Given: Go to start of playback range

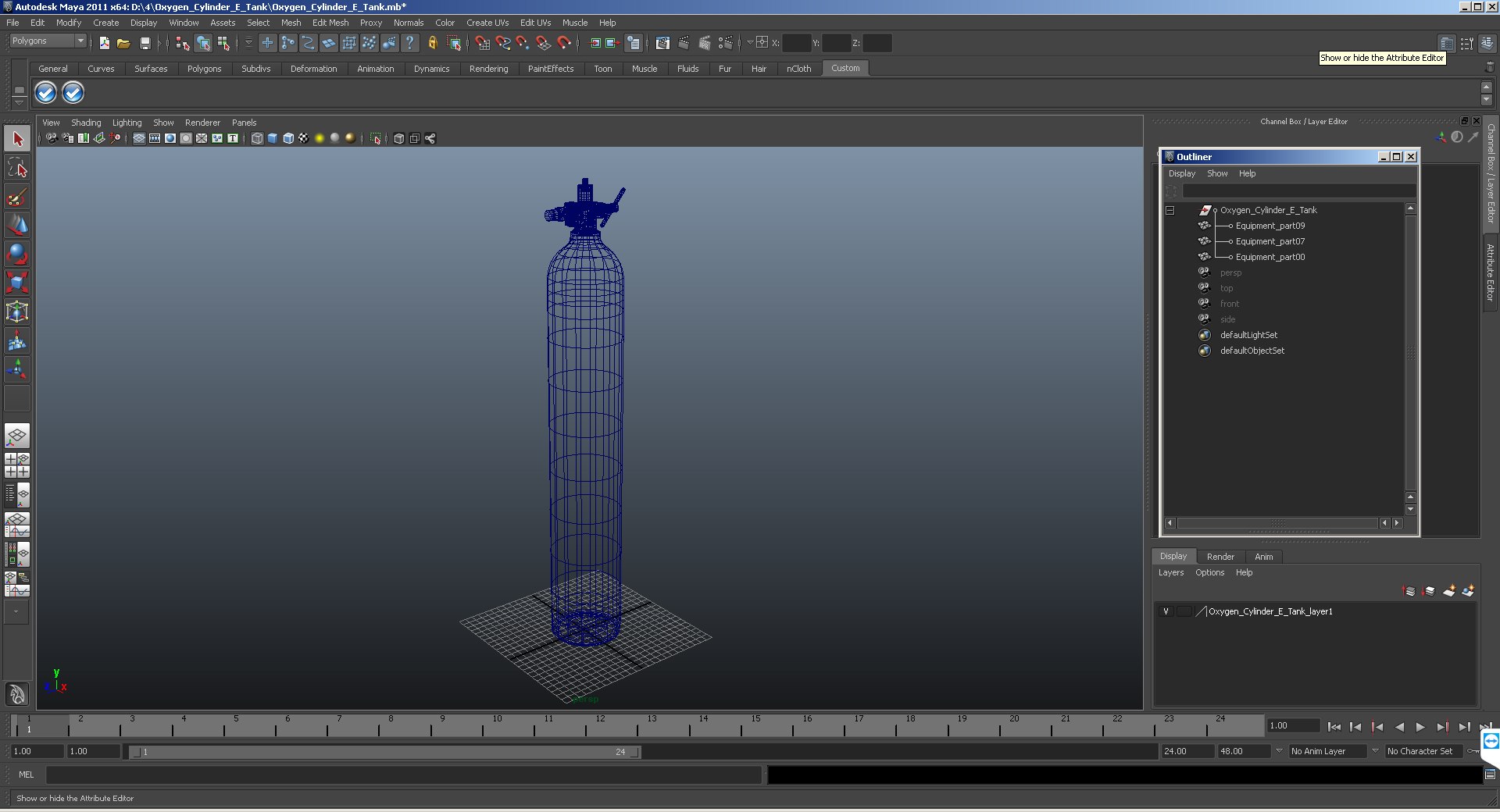Looking at the screenshot, I should coord(1334,727).
